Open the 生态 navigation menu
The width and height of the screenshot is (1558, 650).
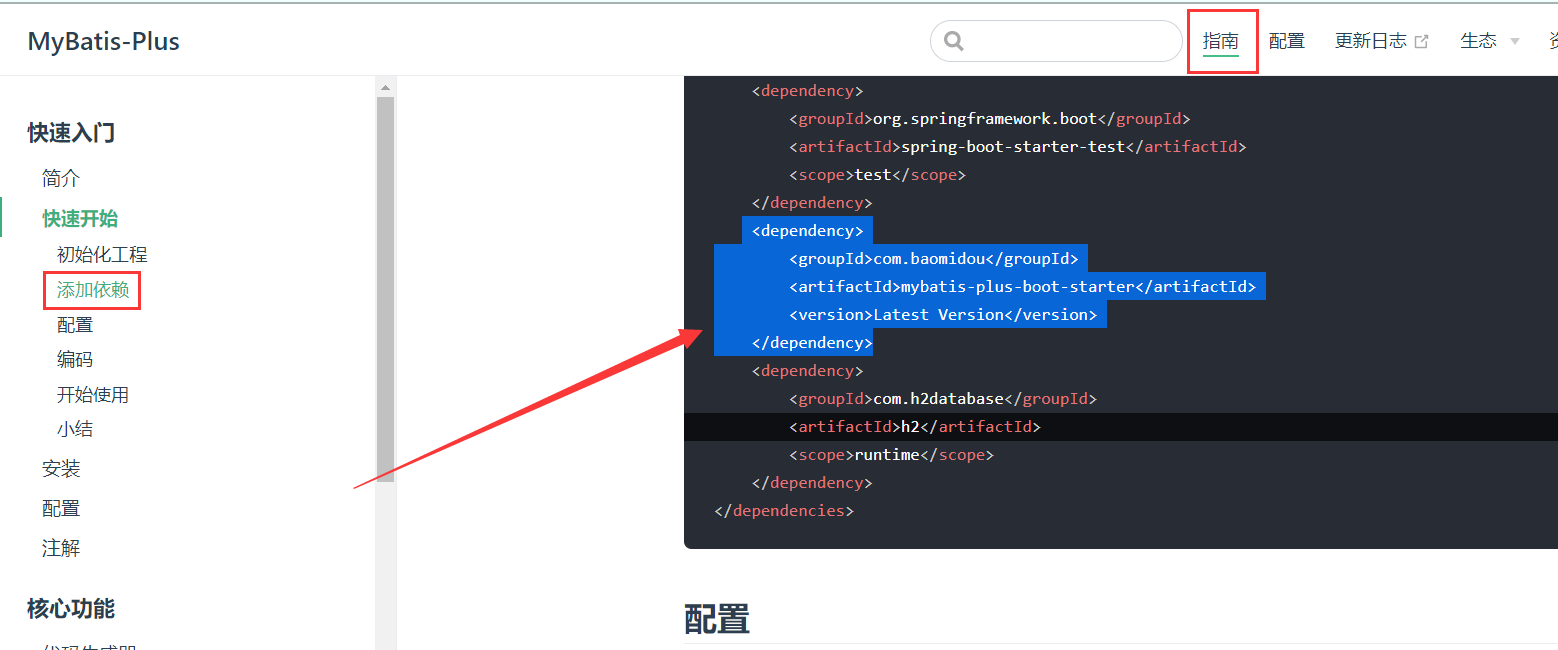[1478, 41]
